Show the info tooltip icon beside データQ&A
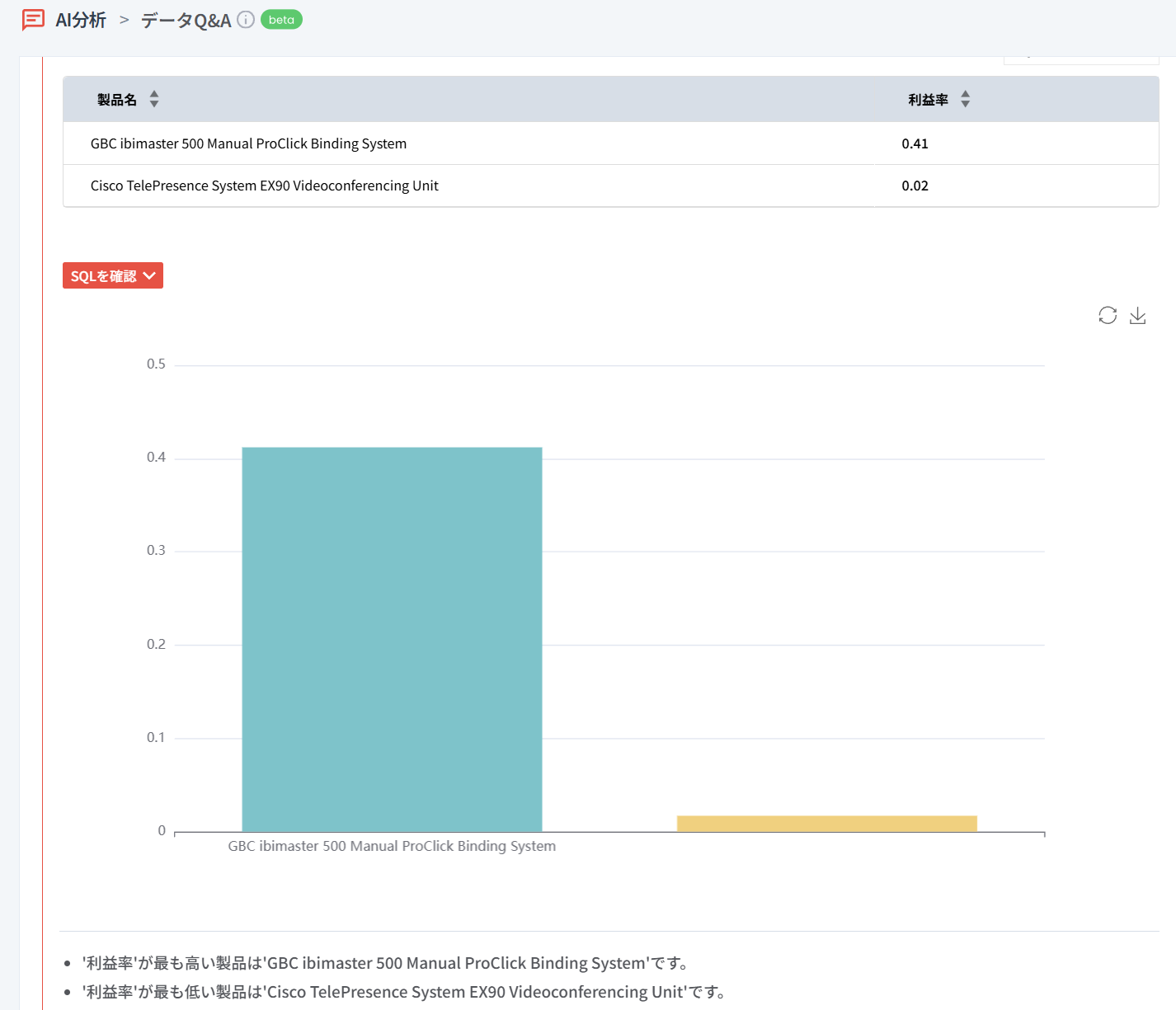The image size is (1176, 1010). pyautogui.click(x=246, y=20)
